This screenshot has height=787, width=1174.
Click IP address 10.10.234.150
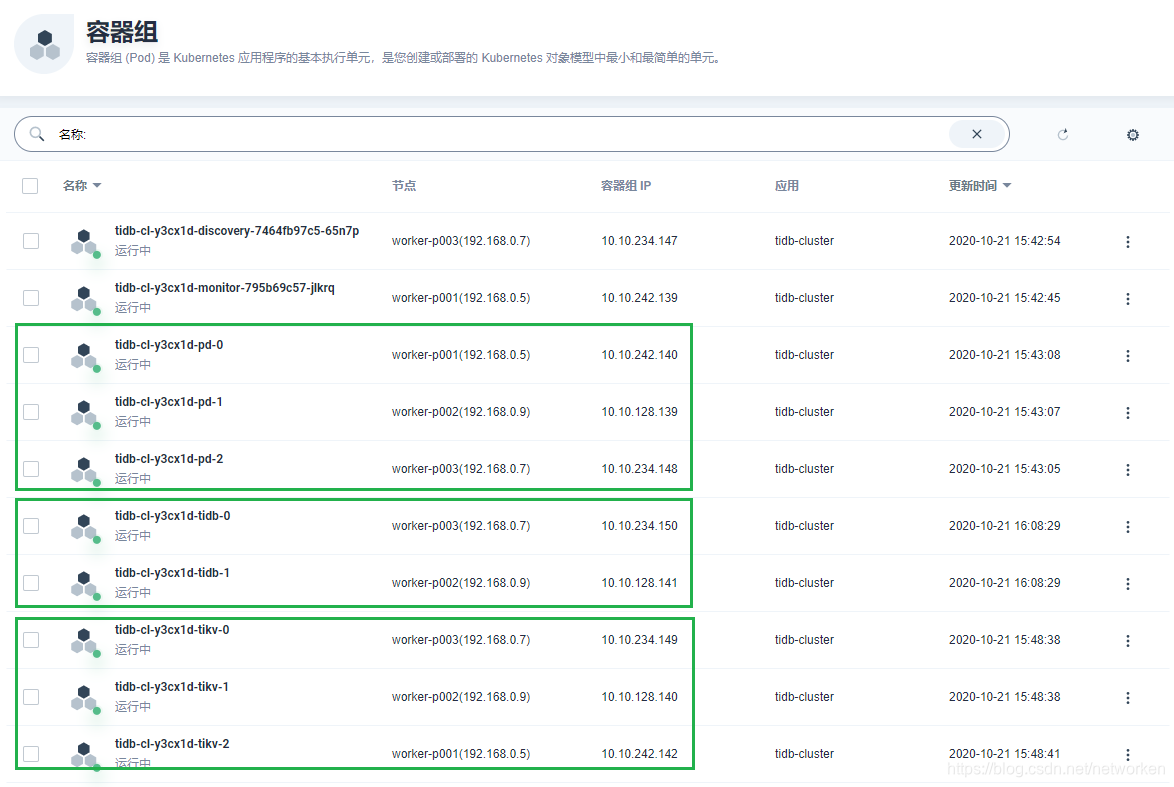639,526
